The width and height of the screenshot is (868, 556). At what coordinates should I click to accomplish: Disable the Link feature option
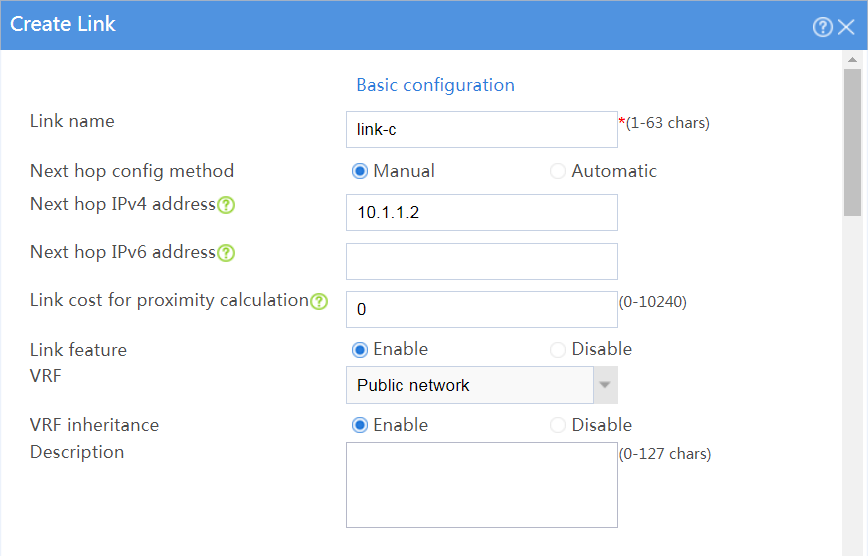[x=557, y=349]
